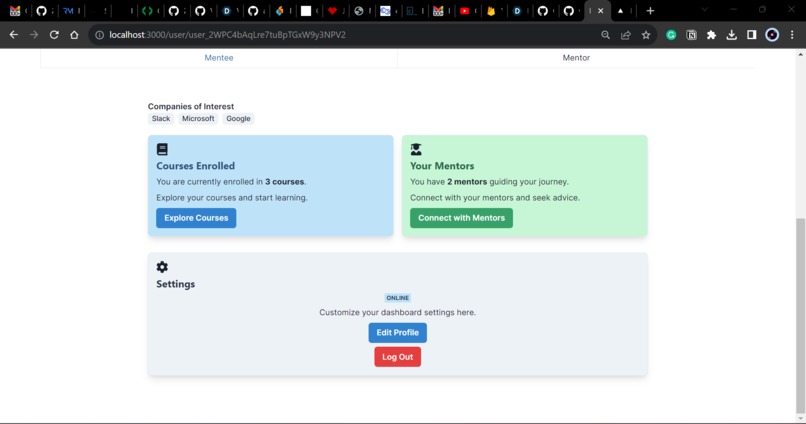Click the ONLINE status badge
The width and height of the screenshot is (806, 424).
click(x=397, y=298)
